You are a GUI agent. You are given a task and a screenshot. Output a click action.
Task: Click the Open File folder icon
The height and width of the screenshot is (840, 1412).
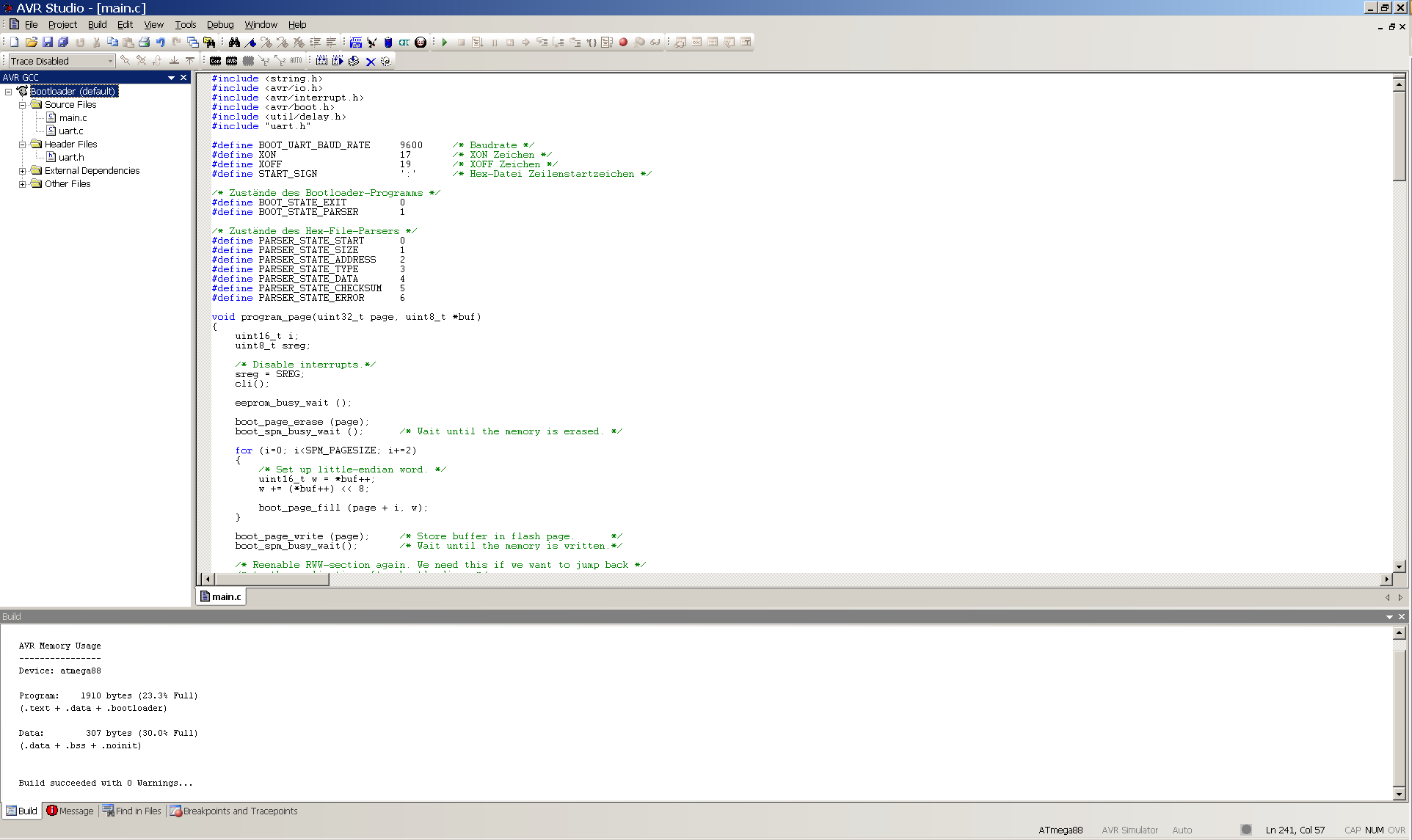point(31,43)
